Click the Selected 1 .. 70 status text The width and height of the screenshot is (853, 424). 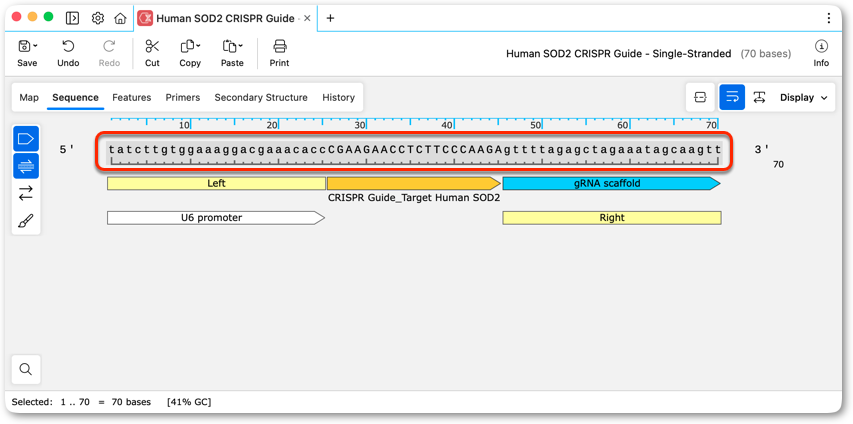tap(81, 402)
